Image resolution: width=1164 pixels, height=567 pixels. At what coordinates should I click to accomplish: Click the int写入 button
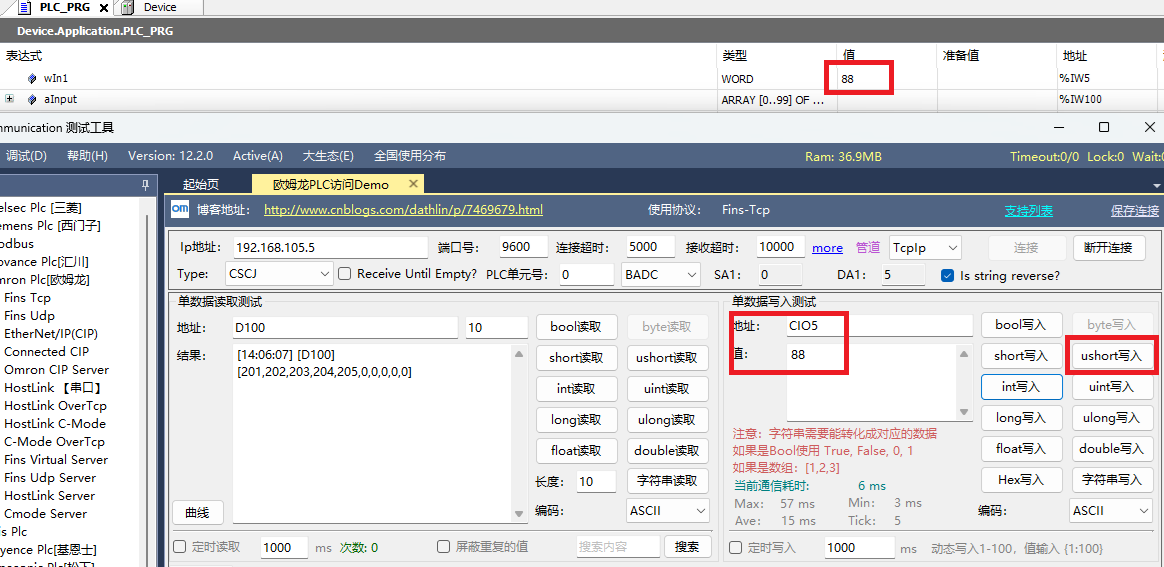[x=1021, y=387]
